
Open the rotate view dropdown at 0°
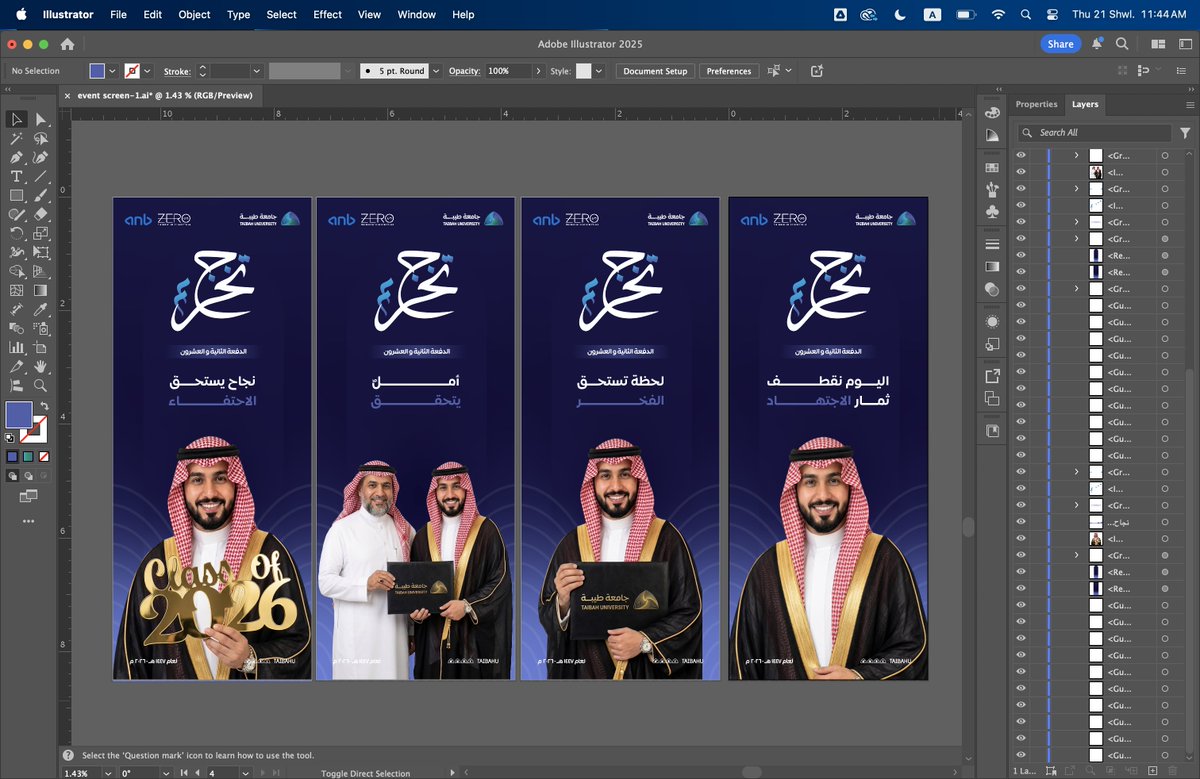(x=166, y=773)
